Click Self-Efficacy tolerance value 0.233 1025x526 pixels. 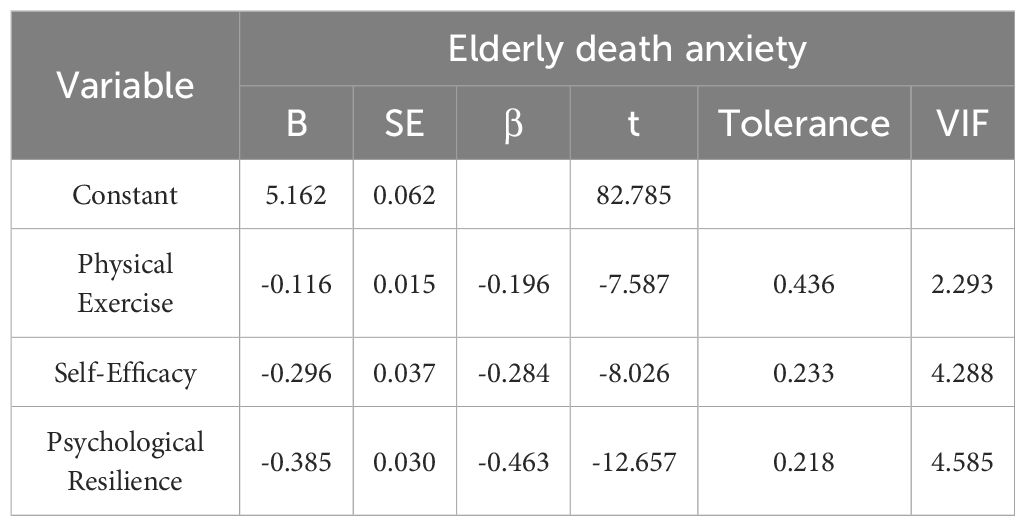coord(804,373)
